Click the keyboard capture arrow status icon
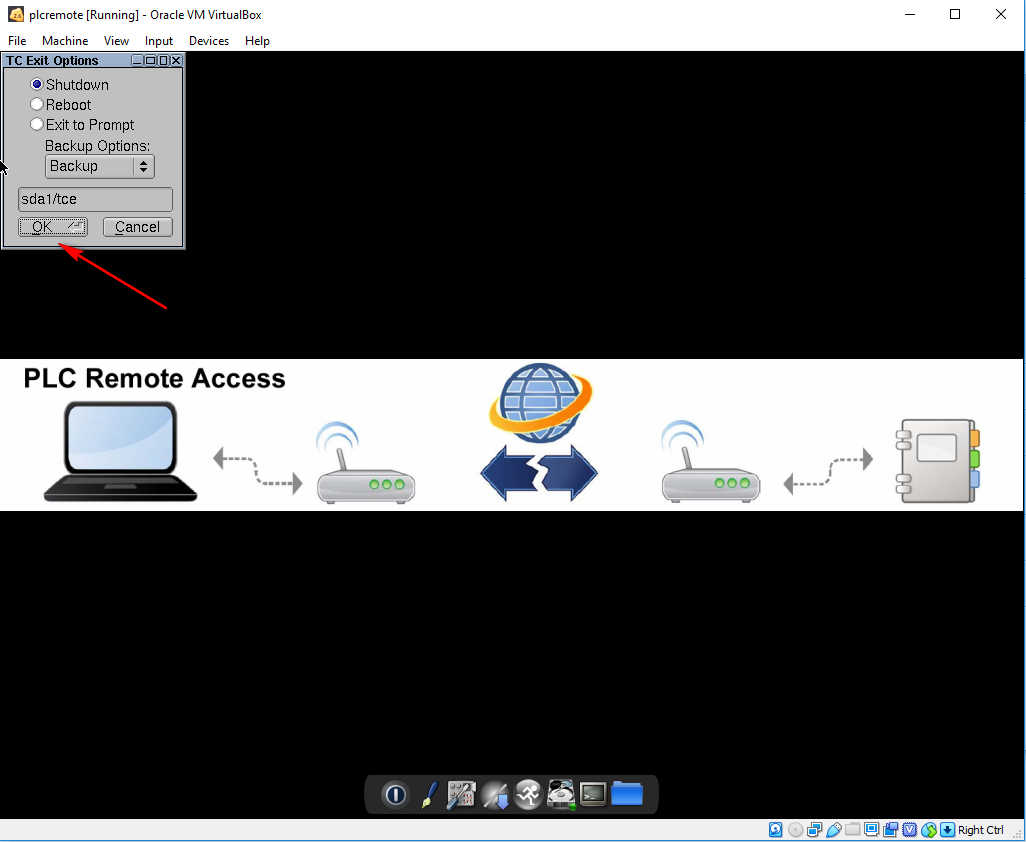 tap(947, 830)
